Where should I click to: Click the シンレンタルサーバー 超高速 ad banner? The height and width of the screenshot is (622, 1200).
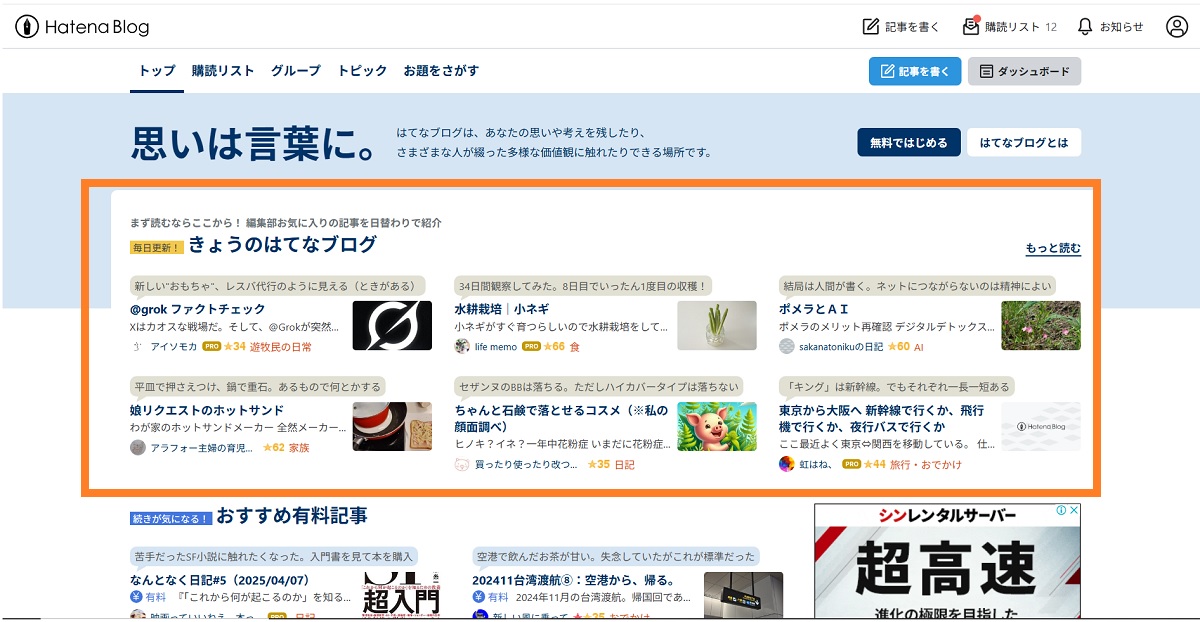(947, 562)
